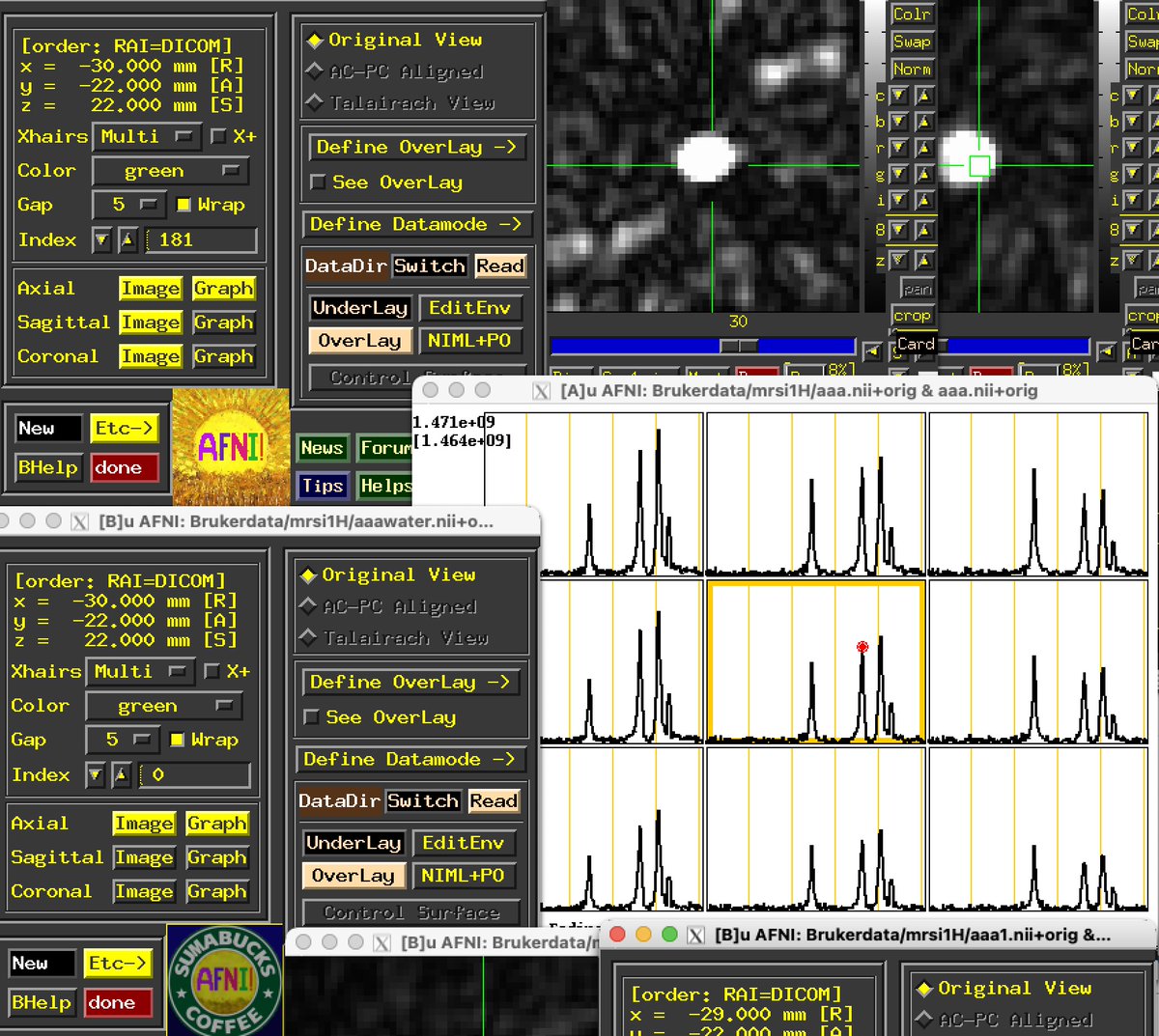The height and width of the screenshot is (1036, 1159).
Task: Click left-arrow button beside second viewer's slice slider
Action: click(x=1107, y=351)
